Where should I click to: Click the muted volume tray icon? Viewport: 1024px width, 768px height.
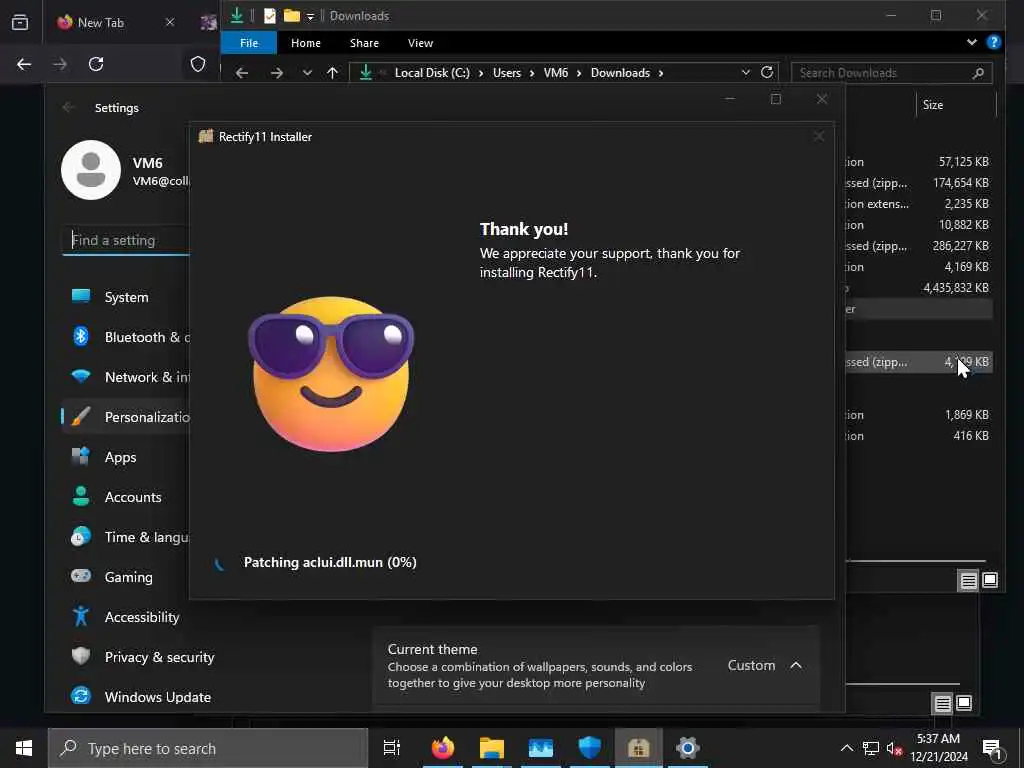[x=895, y=748]
